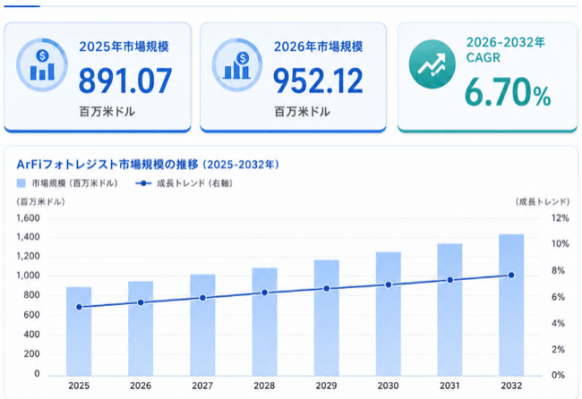
Task: Click the (成長トレンド) right axis title
Action: 542,202
